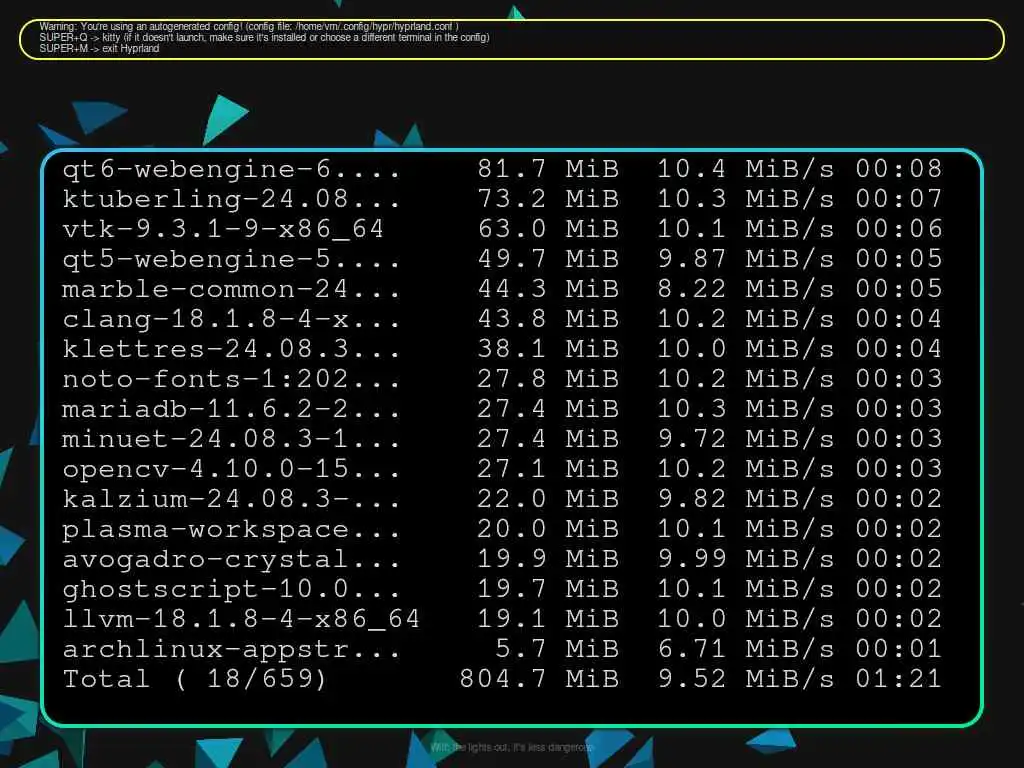This screenshot has width=1024, height=768.
Task: Click the 27.8 MiB size for noto-fonts
Action: pos(548,379)
